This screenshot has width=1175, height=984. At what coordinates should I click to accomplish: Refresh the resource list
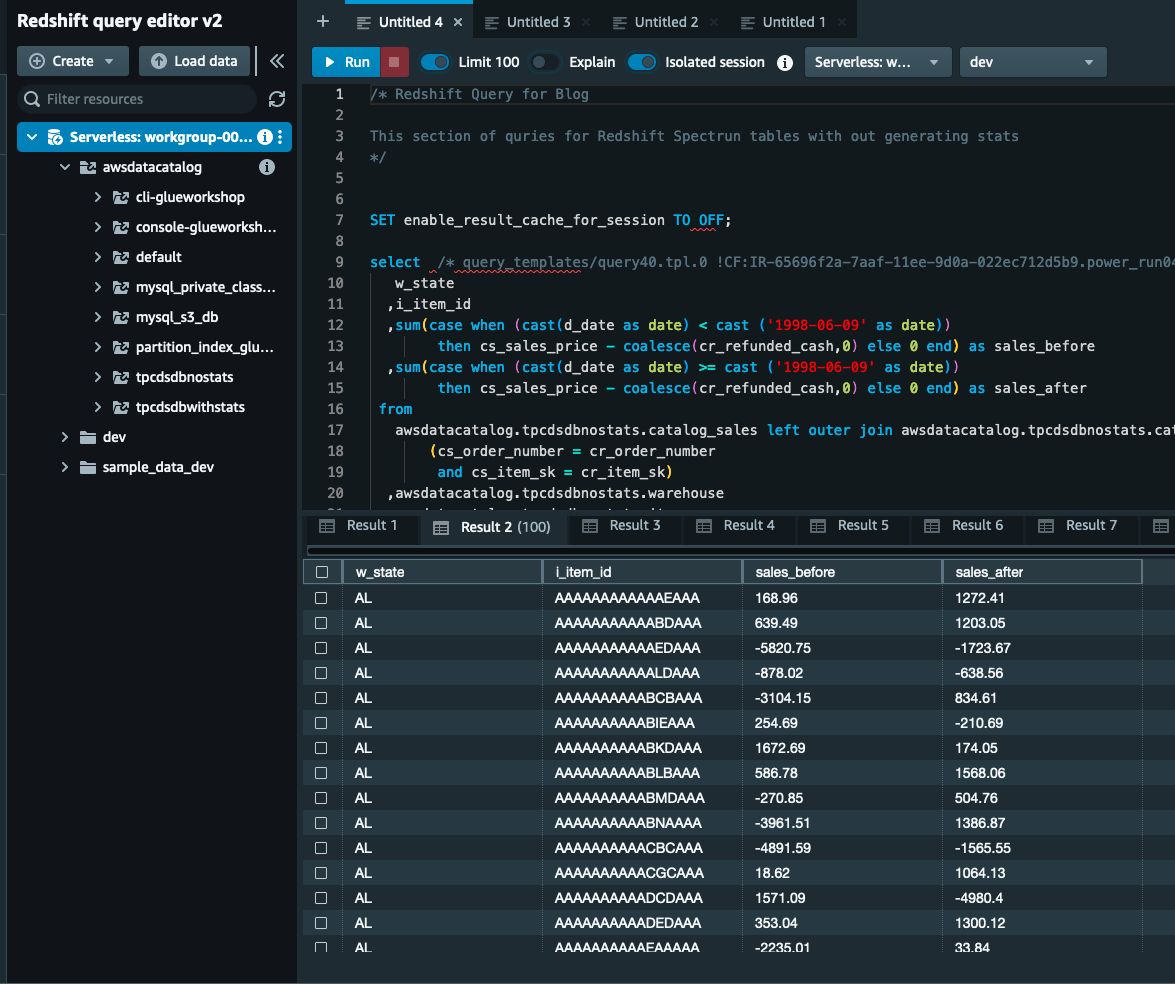click(x=277, y=99)
